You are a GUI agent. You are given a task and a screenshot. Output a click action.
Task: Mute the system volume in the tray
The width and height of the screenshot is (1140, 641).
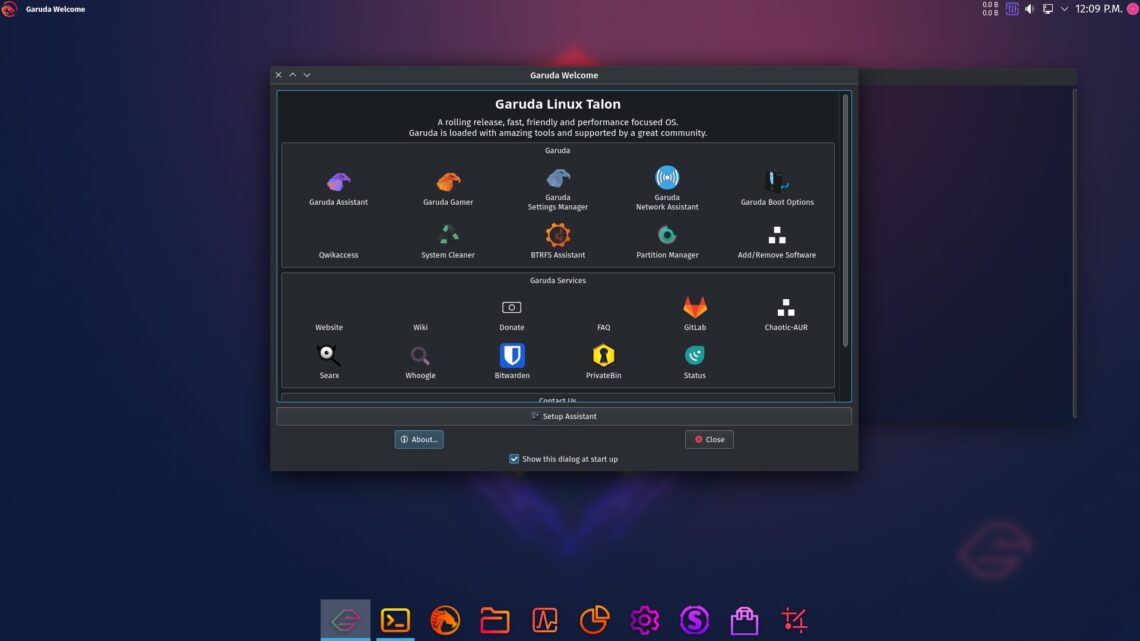(1030, 9)
